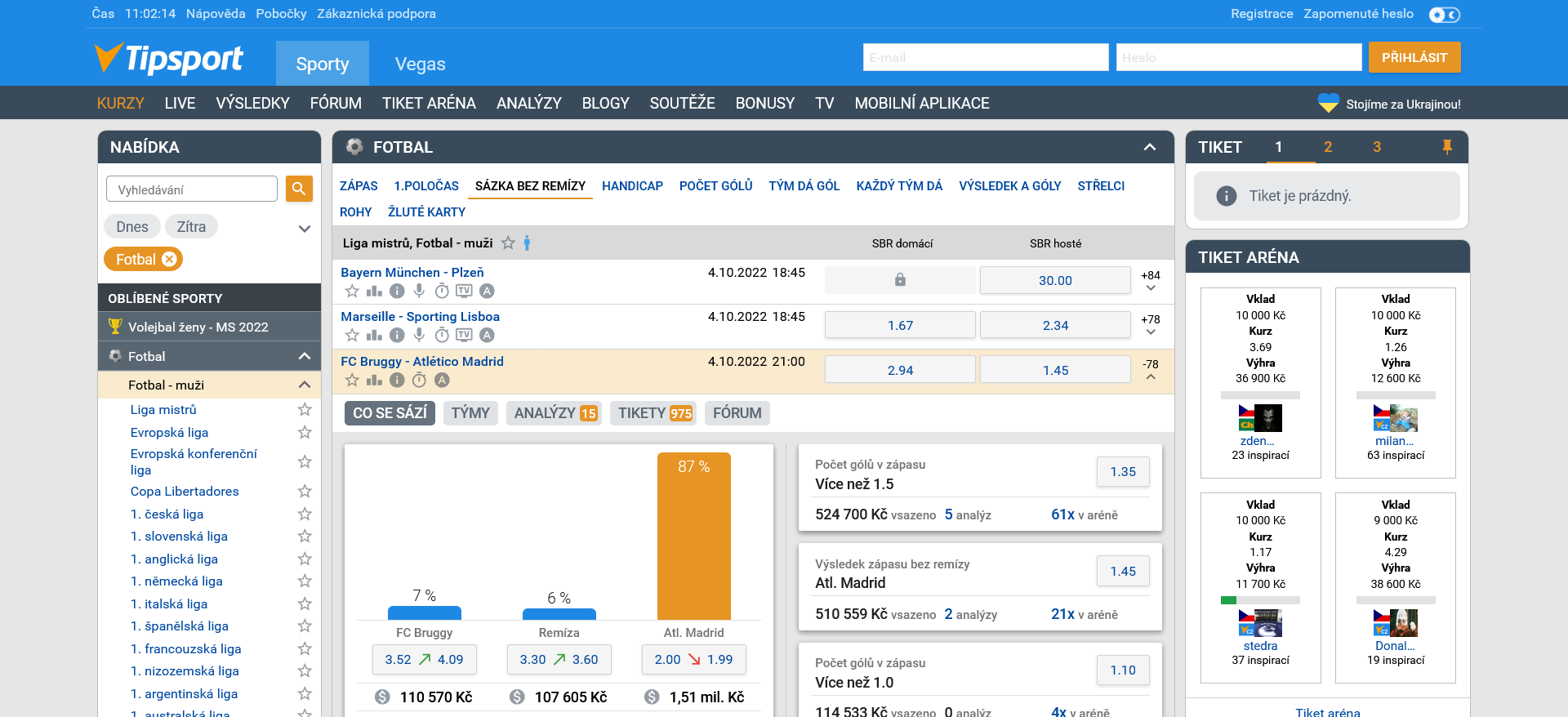Switch to HANDICAP tab

pyautogui.click(x=632, y=186)
